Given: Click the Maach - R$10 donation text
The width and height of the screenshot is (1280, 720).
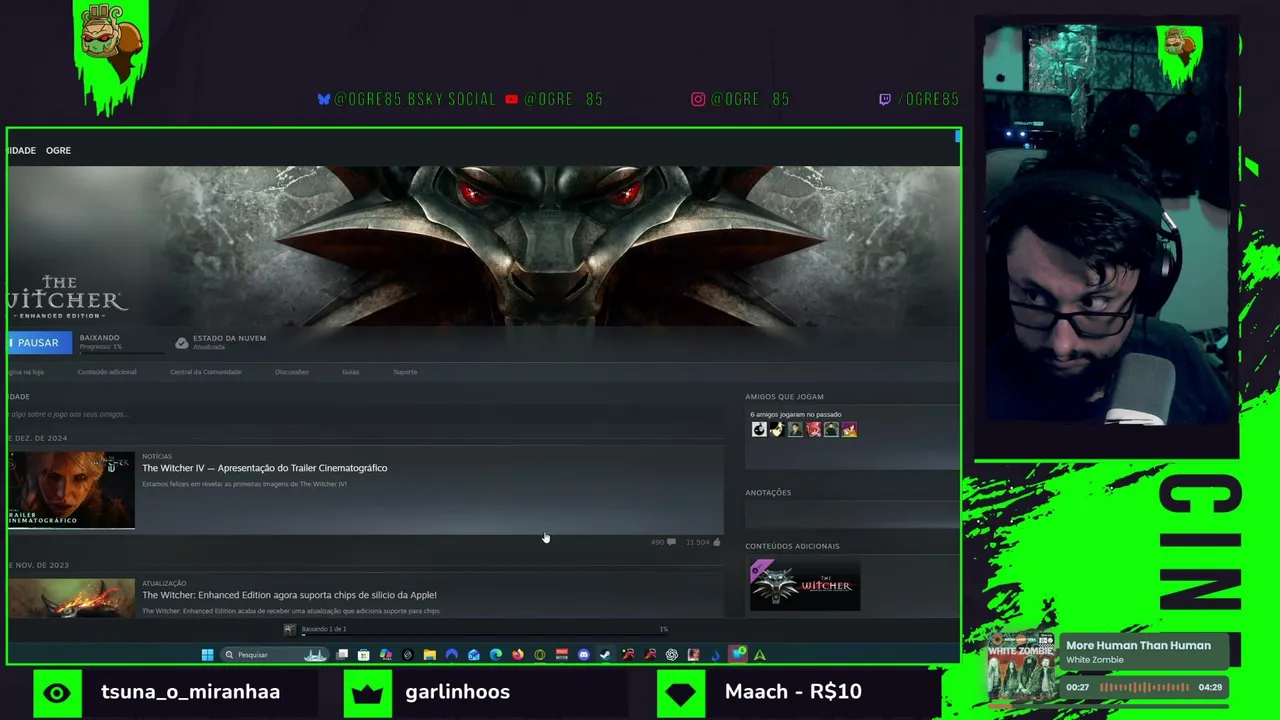Looking at the screenshot, I should coord(793,692).
